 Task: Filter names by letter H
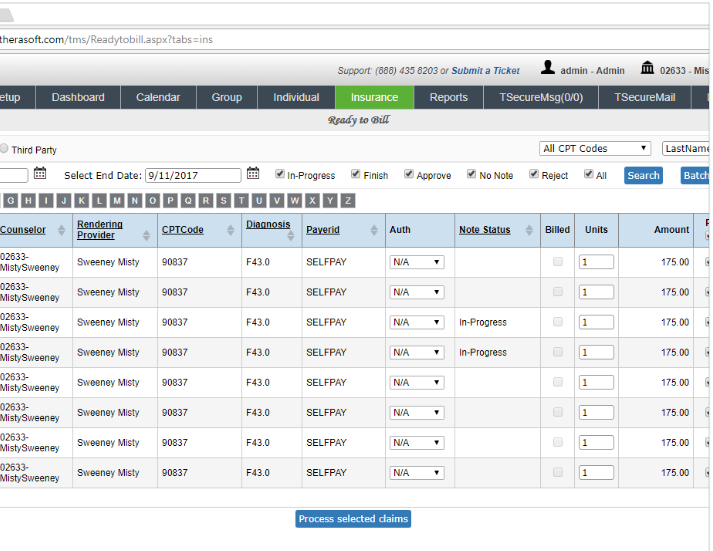click(x=28, y=200)
